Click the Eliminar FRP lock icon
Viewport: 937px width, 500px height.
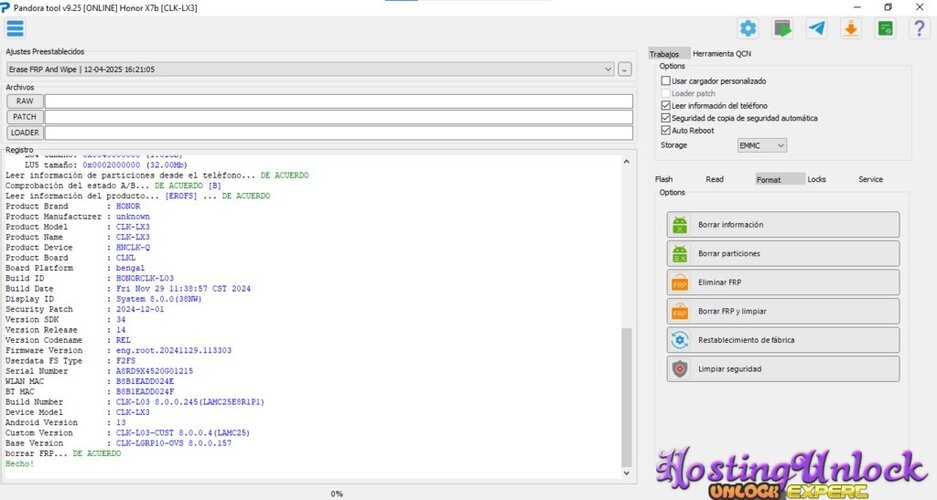[x=680, y=282]
